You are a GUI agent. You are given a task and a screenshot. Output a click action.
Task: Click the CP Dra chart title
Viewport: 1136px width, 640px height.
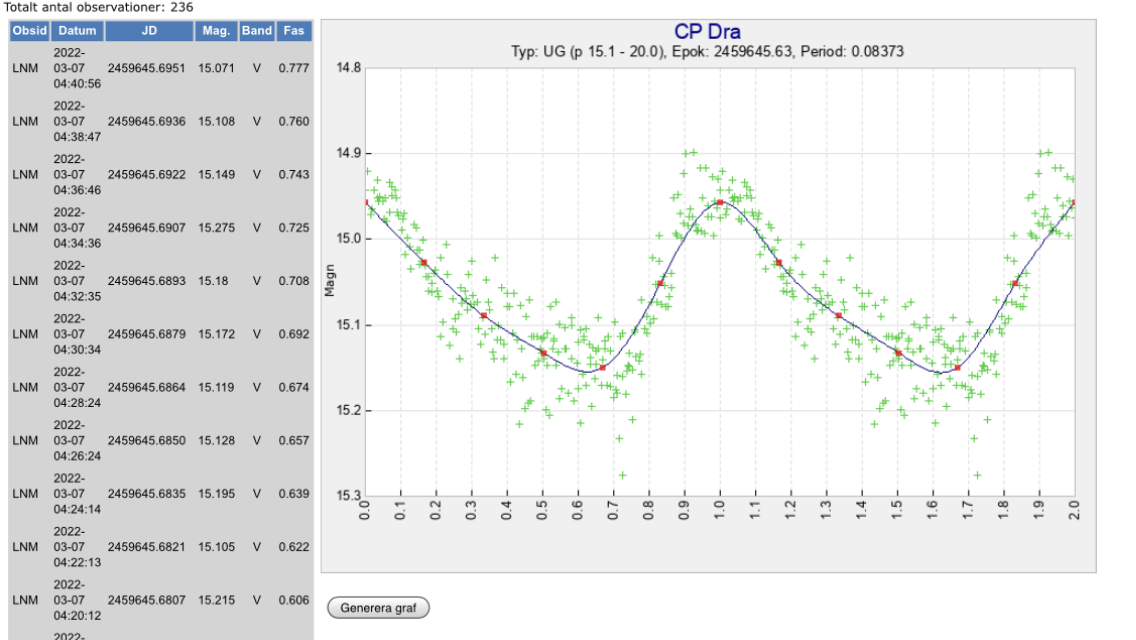(707, 32)
